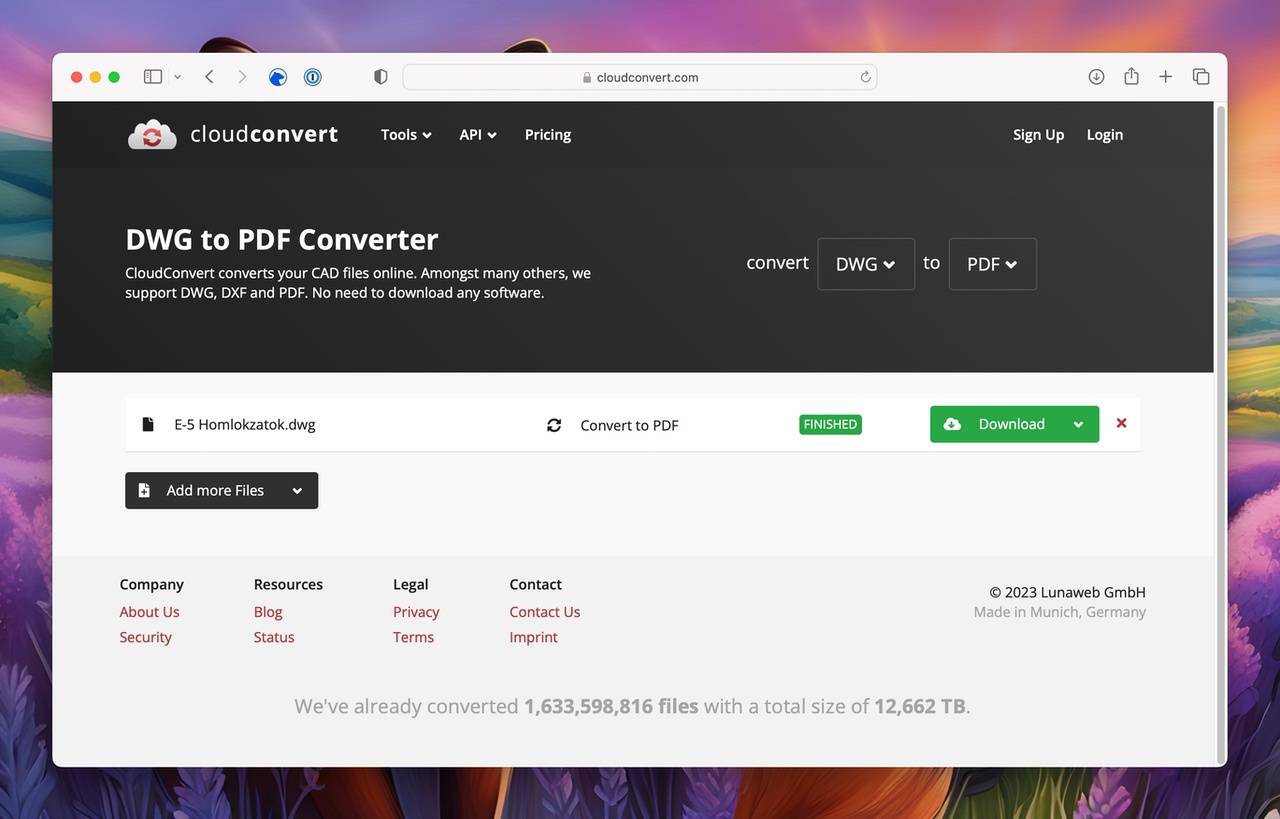Click Sign Up in the header
Image resolution: width=1280 pixels, height=819 pixels.
coord(1038,135)
